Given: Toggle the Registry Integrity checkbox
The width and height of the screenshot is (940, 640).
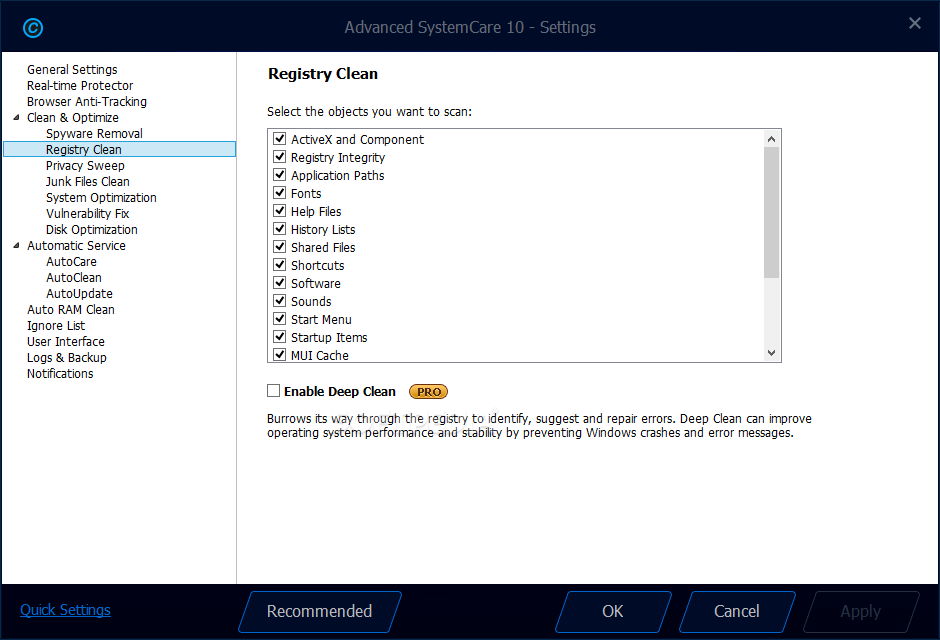Looking at the screenshot, I should 279,157.
